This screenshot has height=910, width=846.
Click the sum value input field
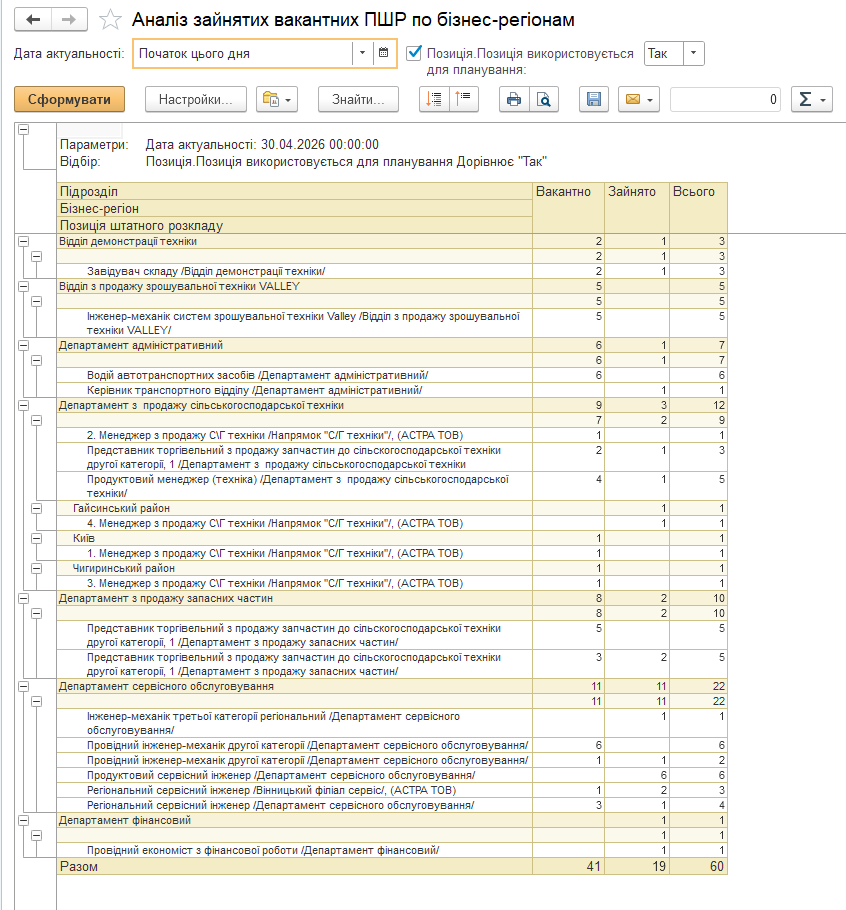pos(725,99)
